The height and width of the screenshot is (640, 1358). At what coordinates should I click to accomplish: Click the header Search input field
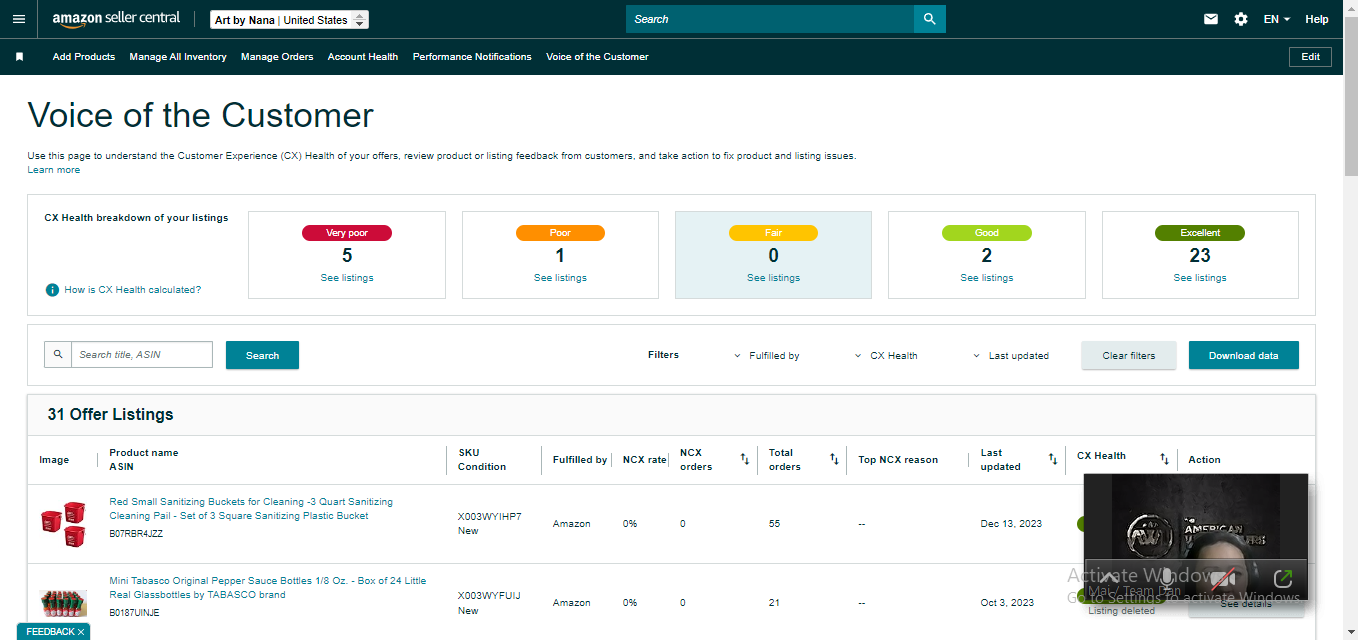770,19
